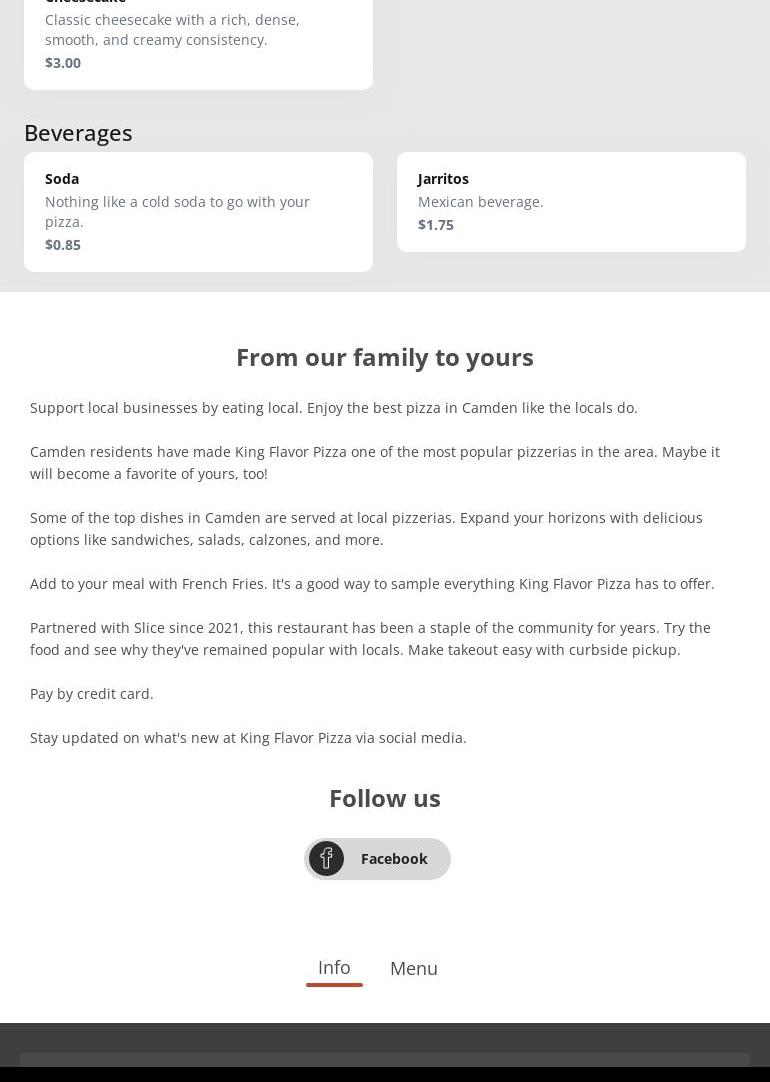
Task: Click the $0.85 Soda price
Action: [63, 245]
